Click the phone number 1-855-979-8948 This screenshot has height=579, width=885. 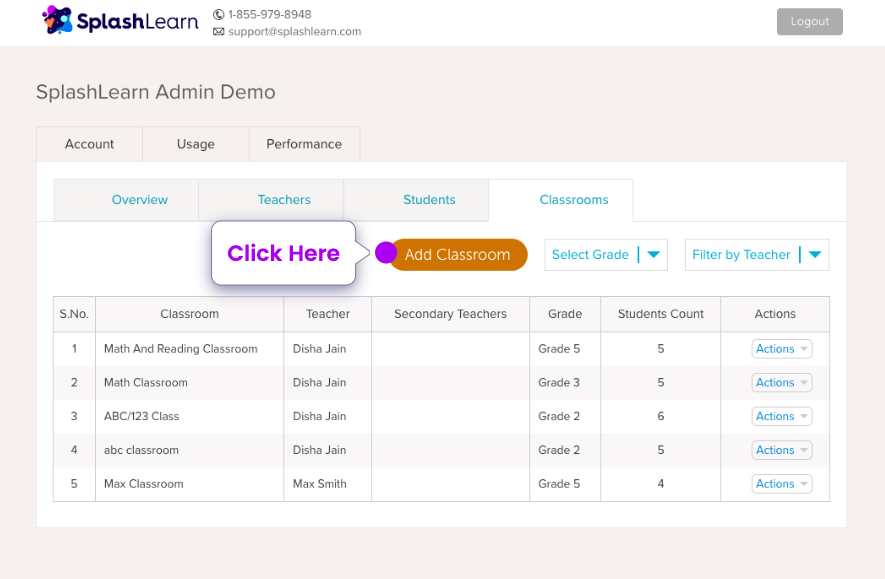270,15
